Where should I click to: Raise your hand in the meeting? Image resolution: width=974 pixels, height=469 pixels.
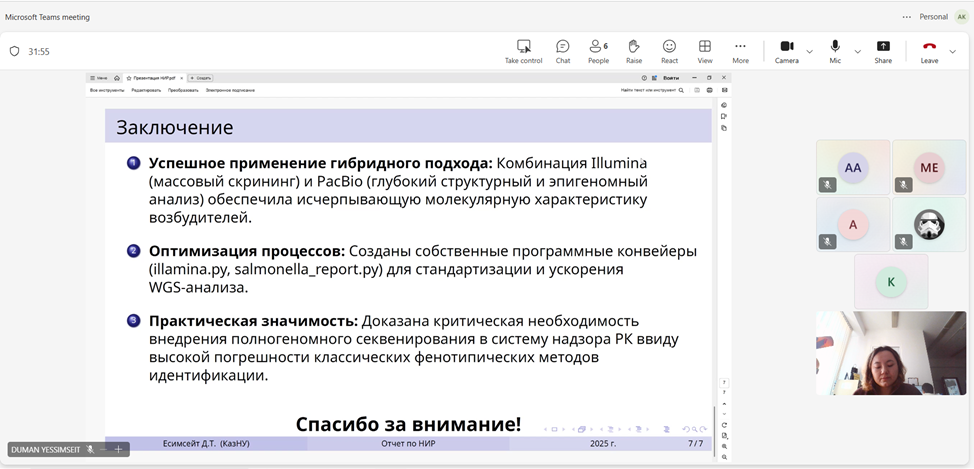pyautogui.click(x=634, y=52)
